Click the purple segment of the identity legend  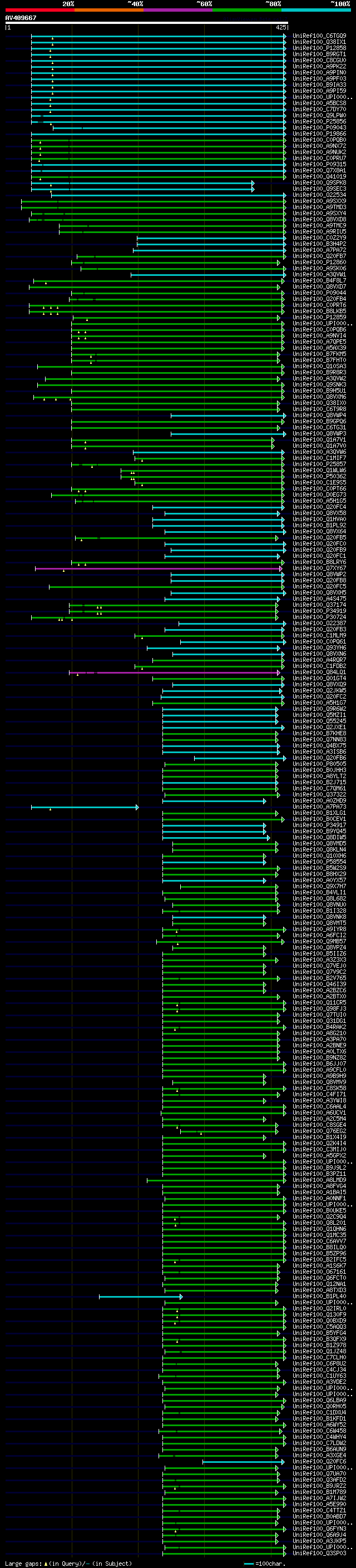[177, 10]
